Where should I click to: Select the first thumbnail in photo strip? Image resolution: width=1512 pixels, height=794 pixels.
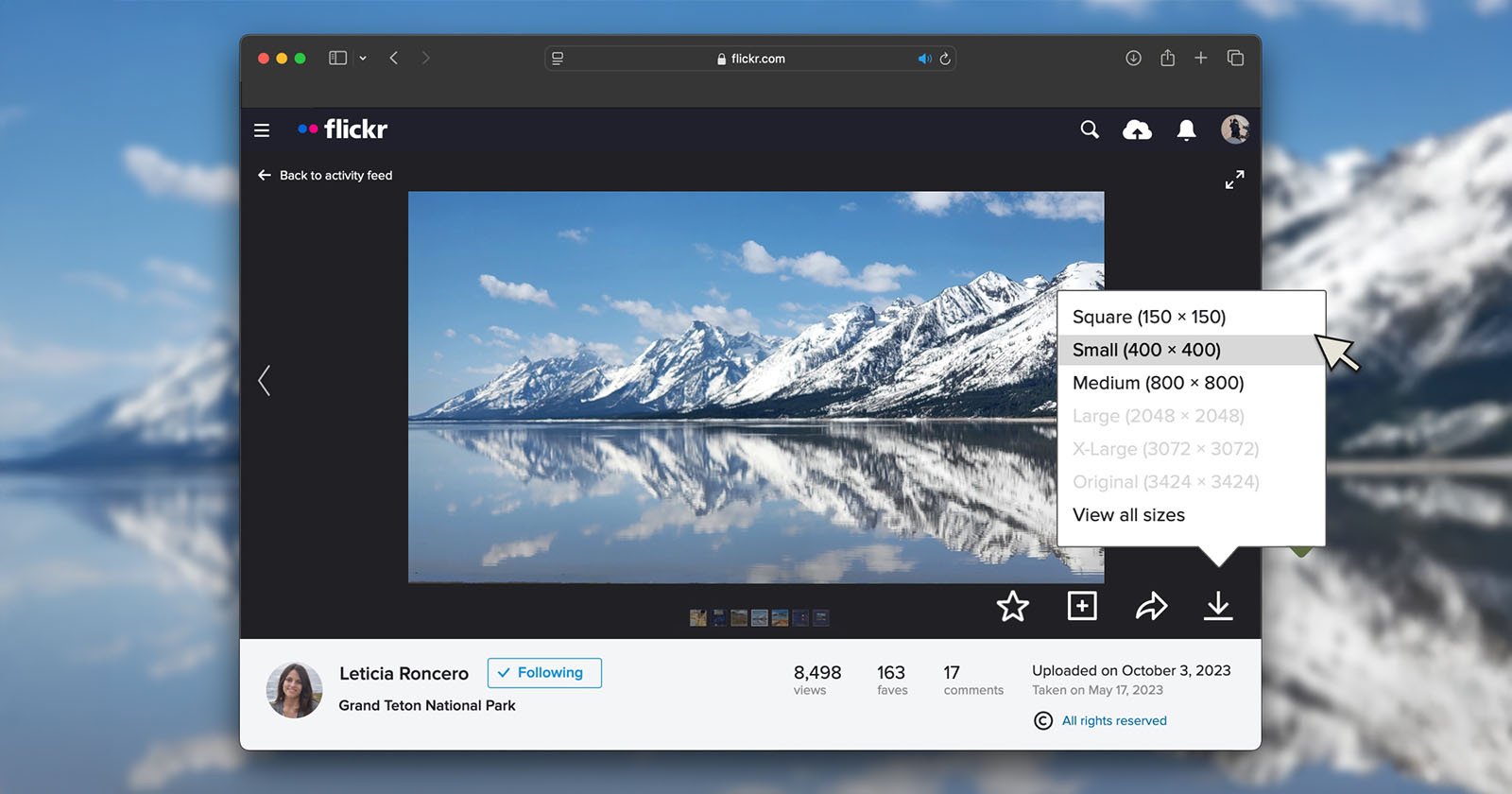click(x=698, y=618)
